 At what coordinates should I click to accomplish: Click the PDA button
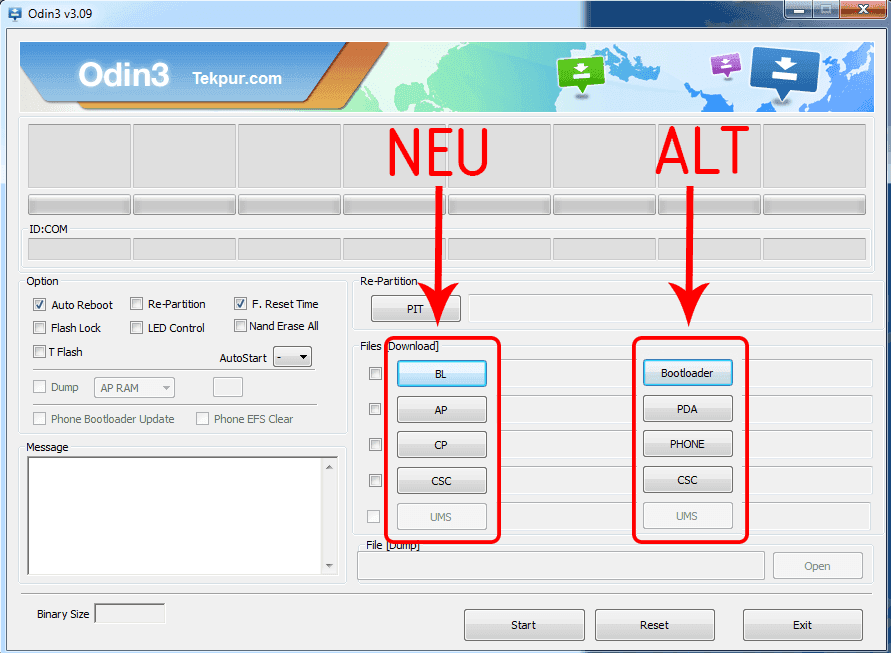pos(688,409)
